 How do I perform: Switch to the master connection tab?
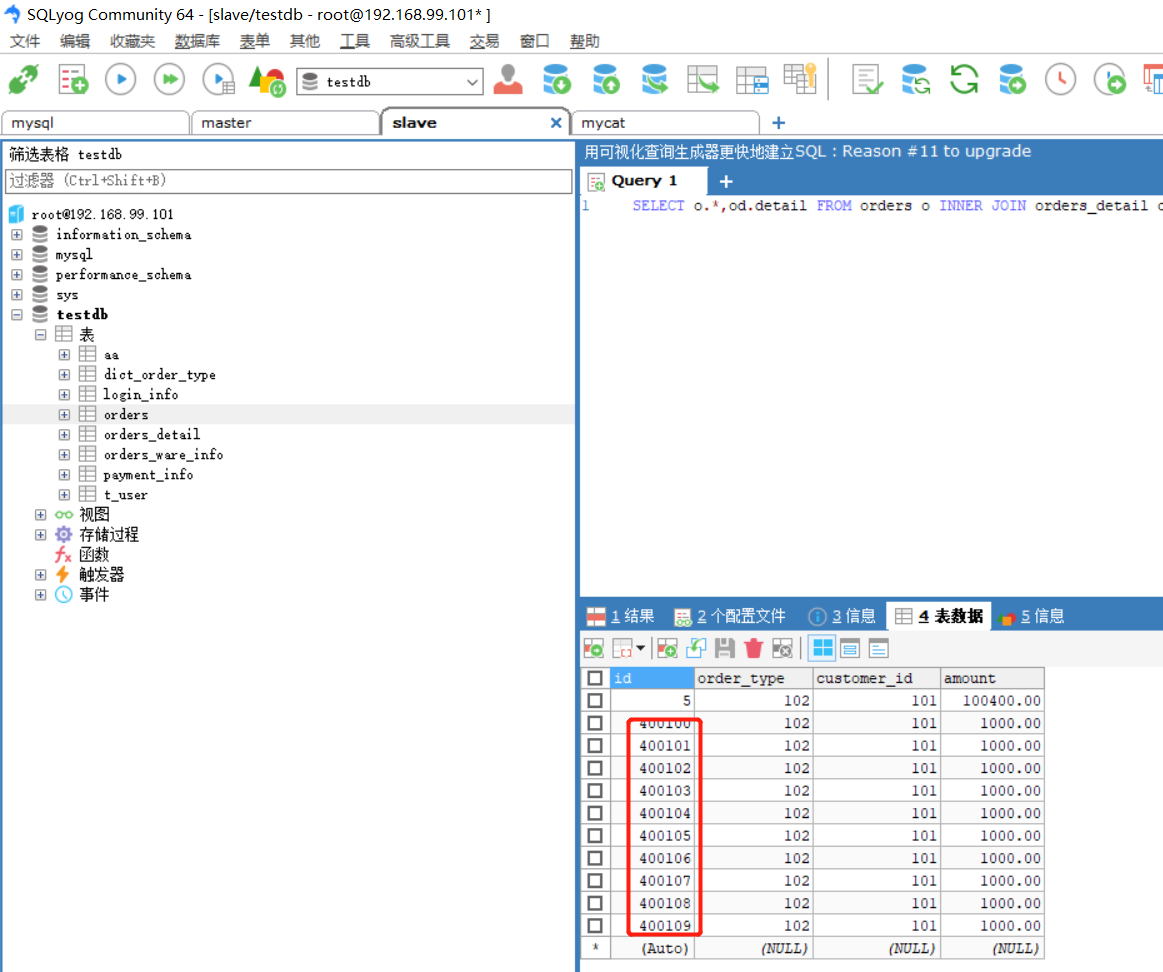pyautogui.click(x=285, y=123)
